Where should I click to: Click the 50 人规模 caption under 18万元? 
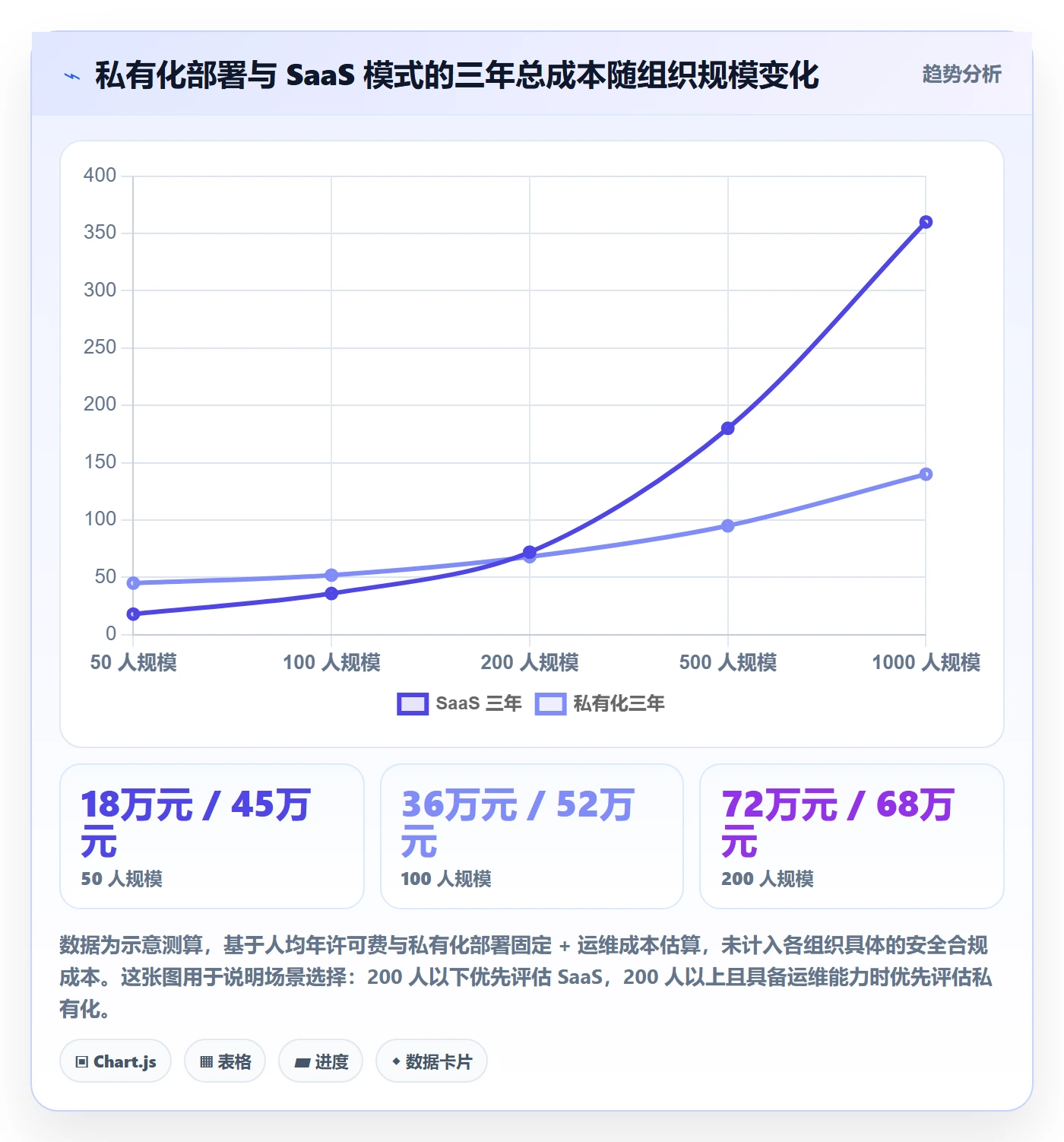122,879
